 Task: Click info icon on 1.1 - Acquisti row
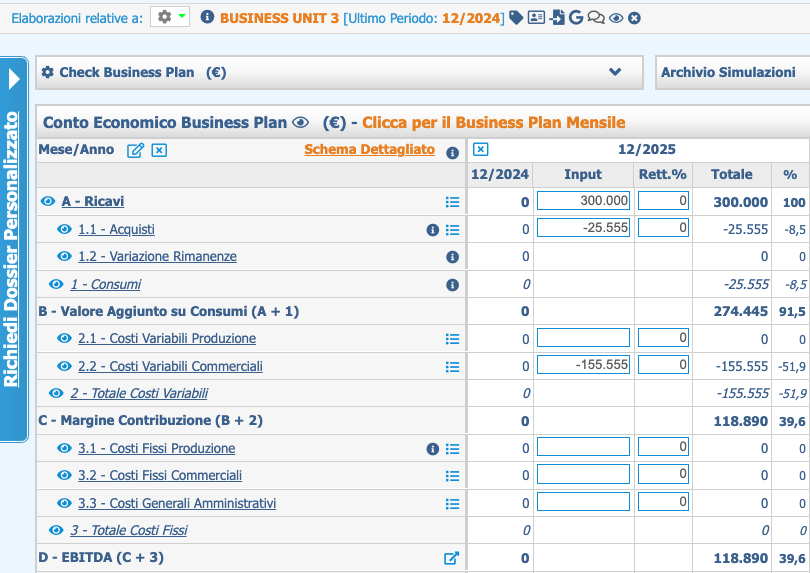click(x=433, y=229)
